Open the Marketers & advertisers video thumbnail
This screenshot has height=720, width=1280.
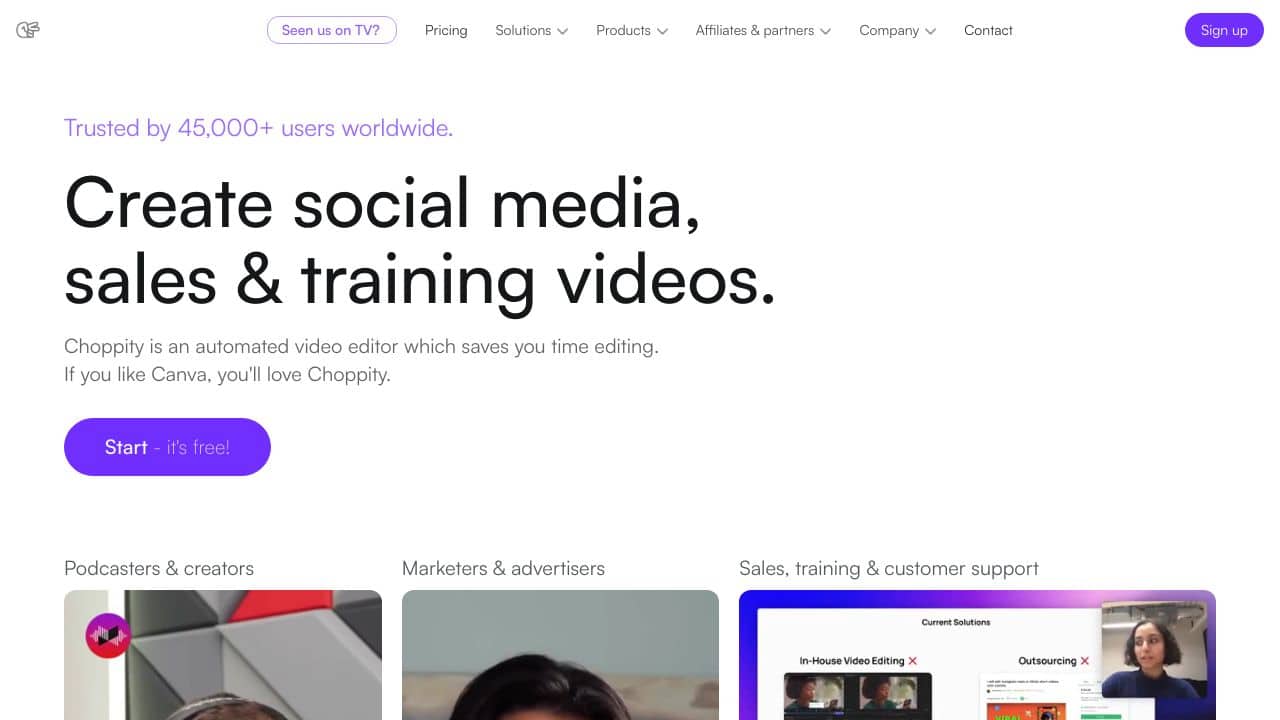tap(560, 655)
